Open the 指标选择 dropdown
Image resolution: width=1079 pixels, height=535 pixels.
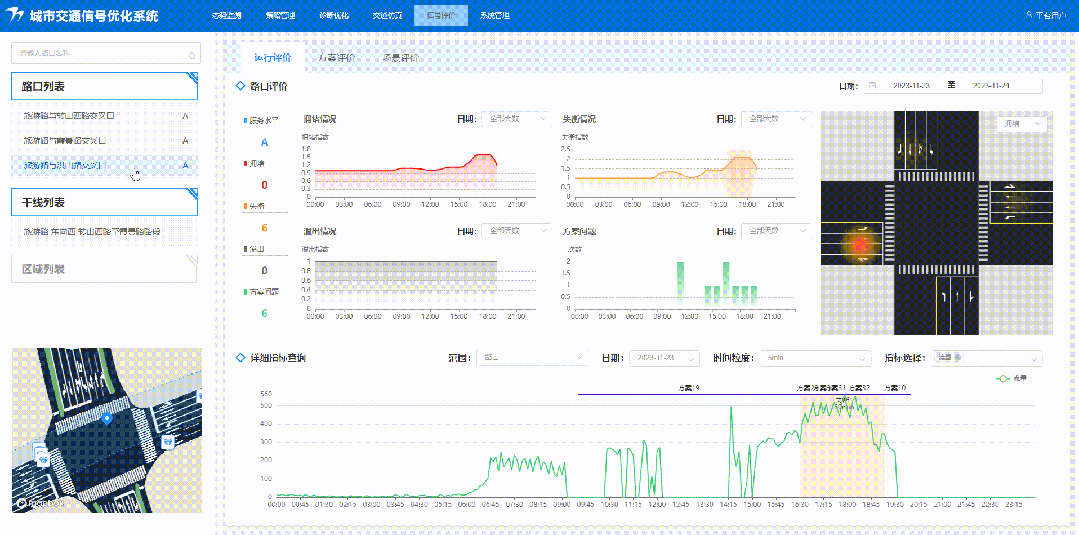pyautogui.click(x=987, y=358)
